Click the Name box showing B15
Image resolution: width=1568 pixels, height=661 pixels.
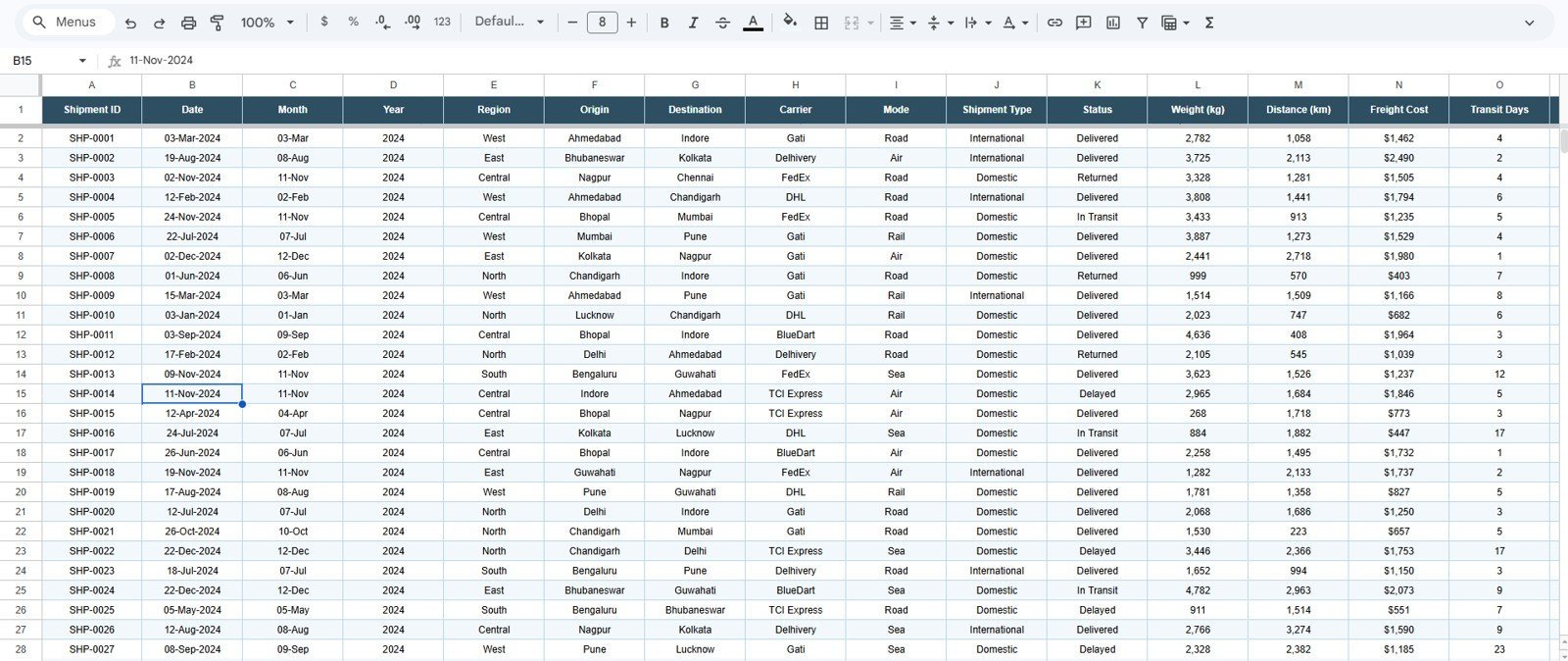39,61
